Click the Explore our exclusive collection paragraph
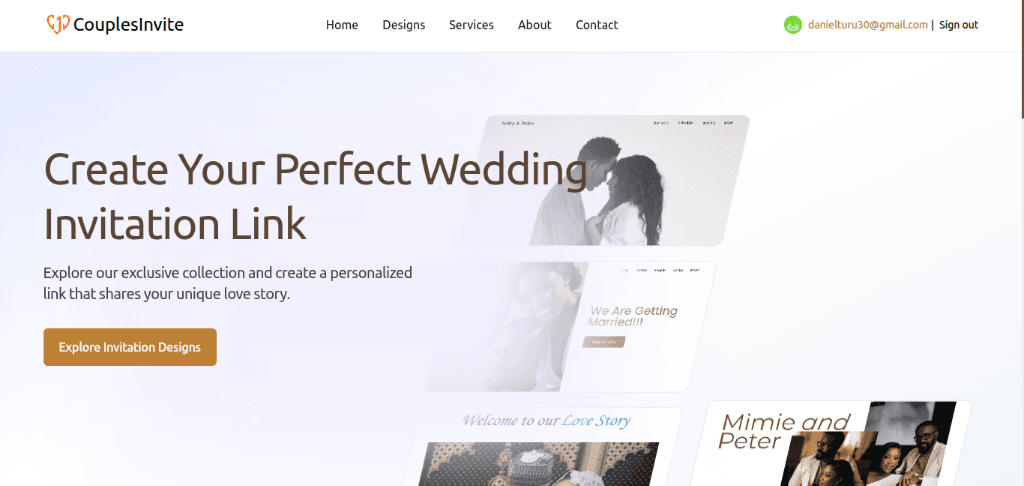The width and height of the screenshot is (1024, 486). [228, 283]
